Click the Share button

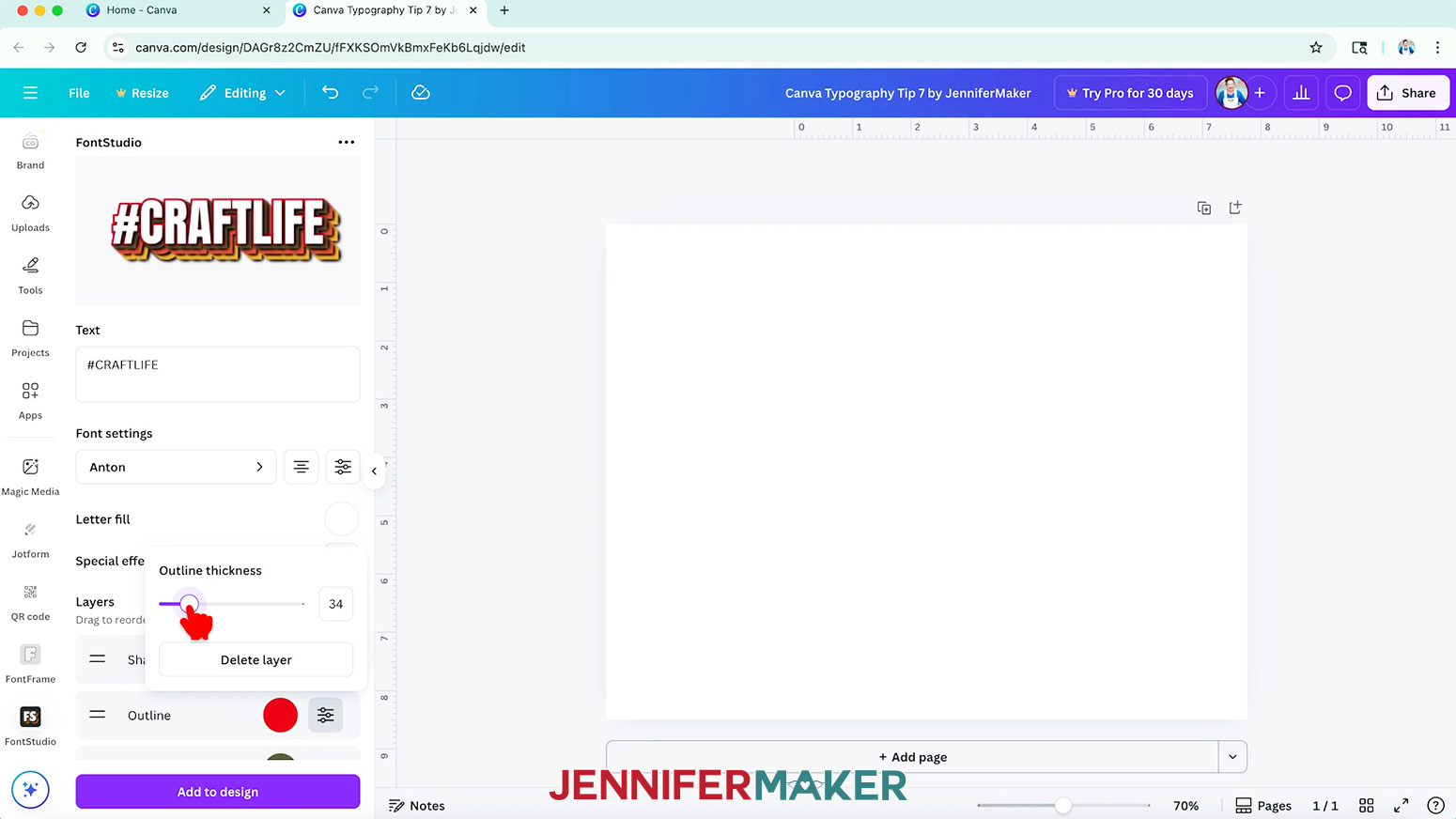pyautogui.click(x=1408, y=93)
